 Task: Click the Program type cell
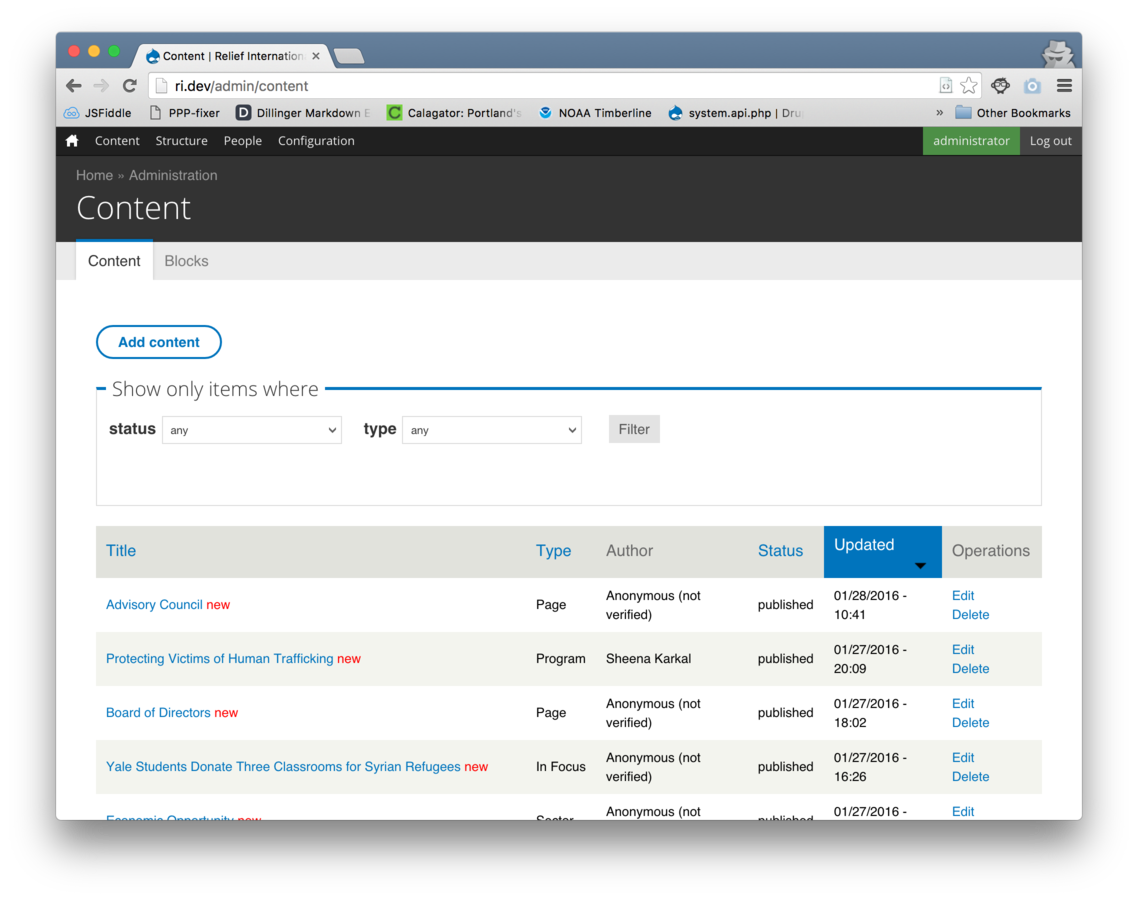560,658
